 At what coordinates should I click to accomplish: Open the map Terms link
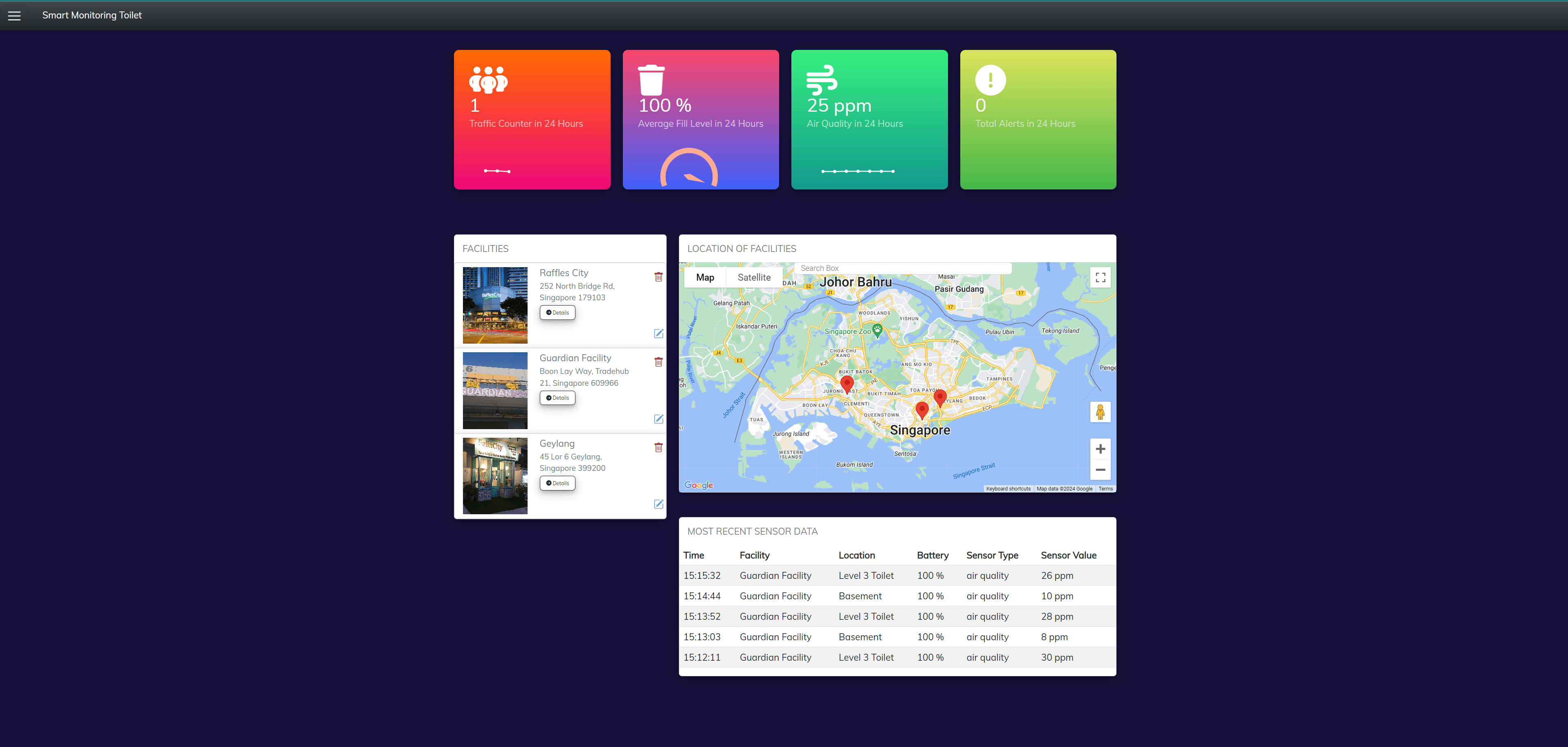[x=1105, y=489]
